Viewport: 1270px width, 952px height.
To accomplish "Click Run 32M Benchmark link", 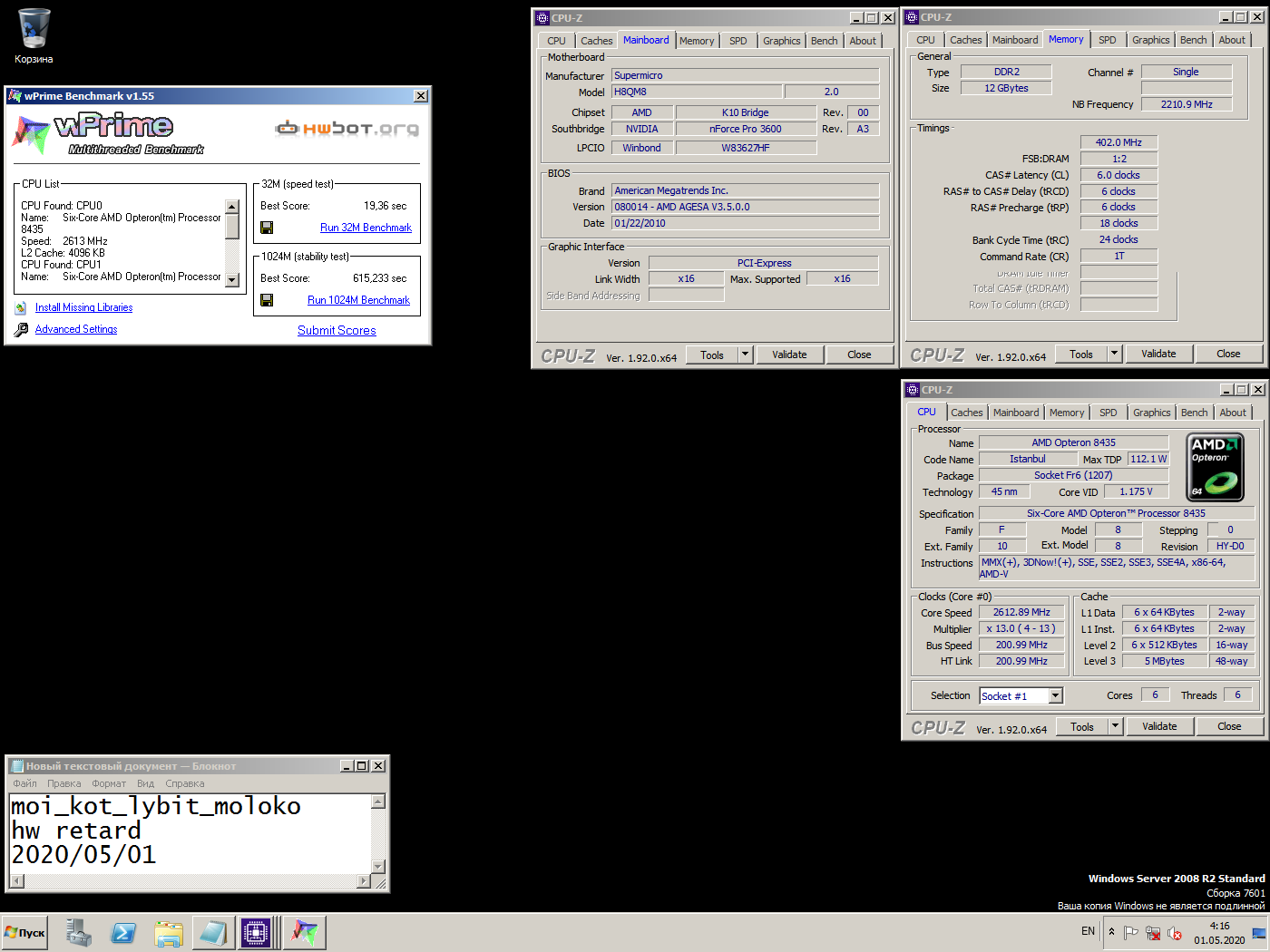I will (366, 228).
